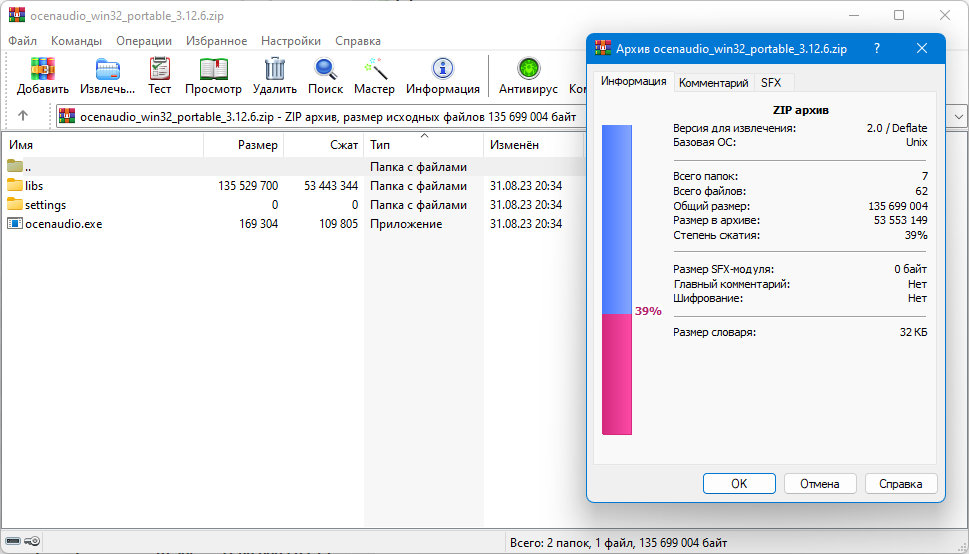Run the Тест archive test icon
The width and height of the screenshot is (969, 554).
(x=159, y=69)
